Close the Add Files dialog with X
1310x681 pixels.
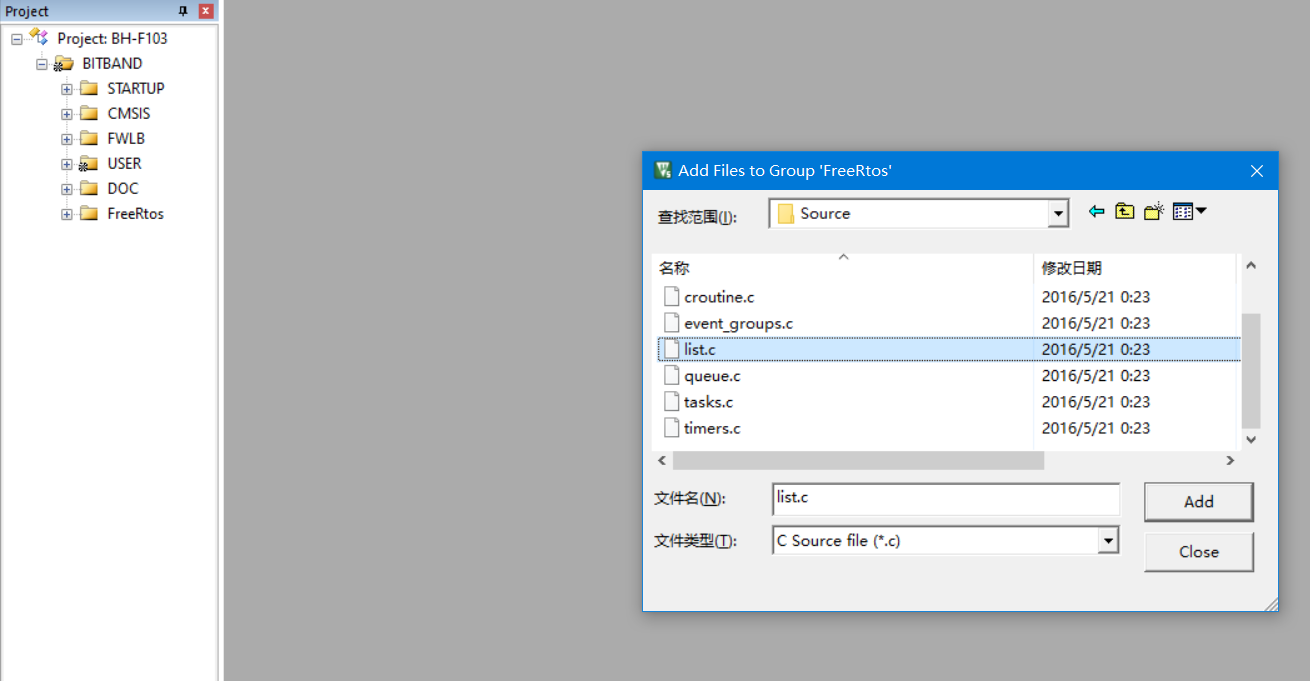[x=1257, y=171]
